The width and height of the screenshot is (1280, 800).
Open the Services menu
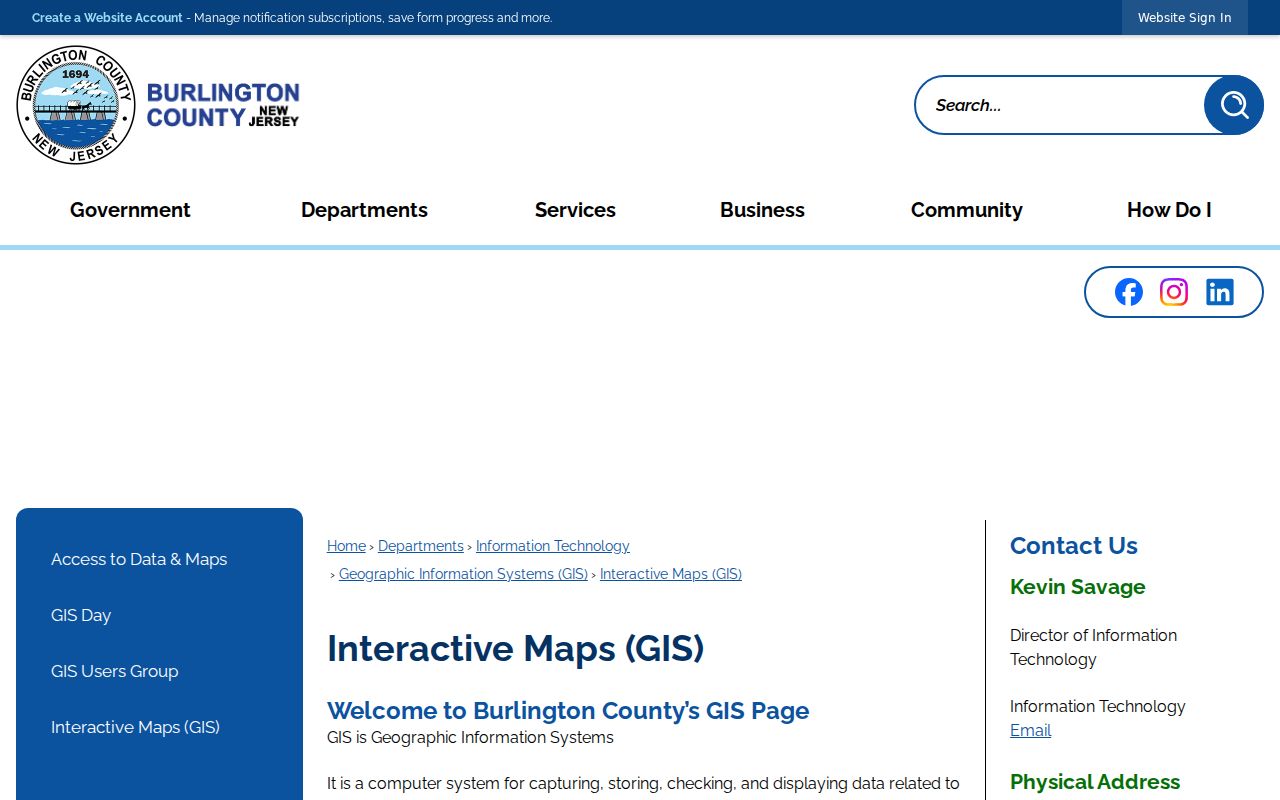(575, 210)
